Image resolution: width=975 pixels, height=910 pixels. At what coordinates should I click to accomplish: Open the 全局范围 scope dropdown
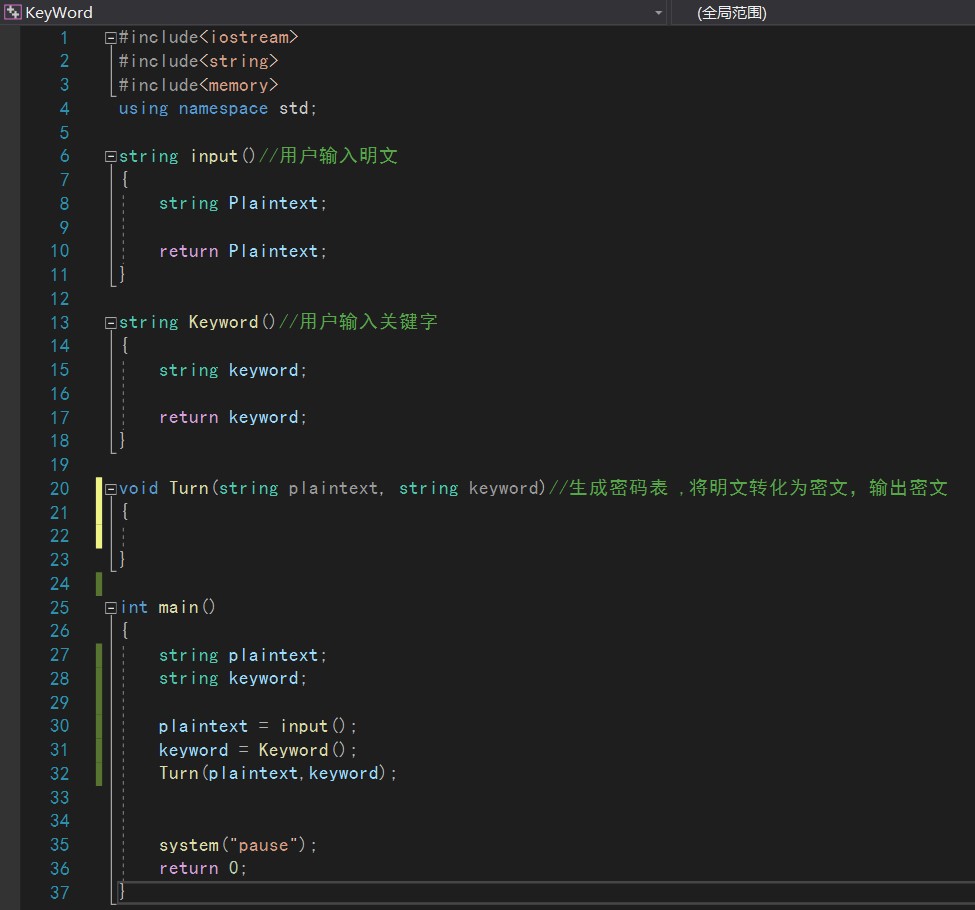point(732,13)
